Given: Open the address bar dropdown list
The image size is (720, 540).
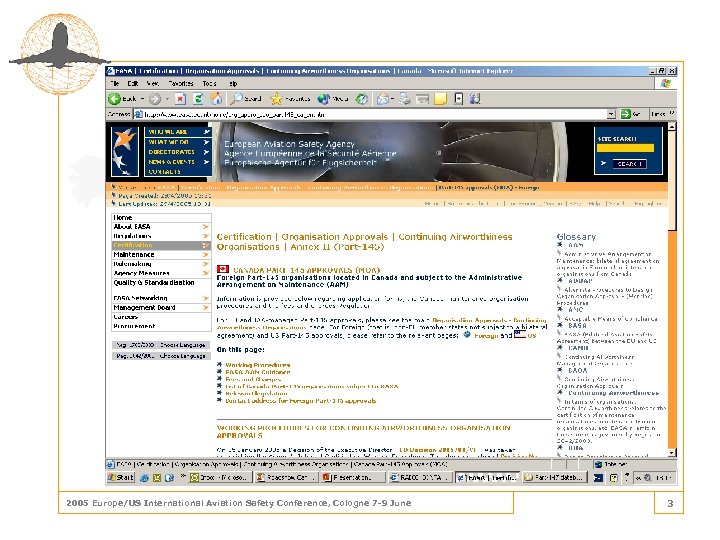Looking at the screenshot, I should (x=611, y=114).
